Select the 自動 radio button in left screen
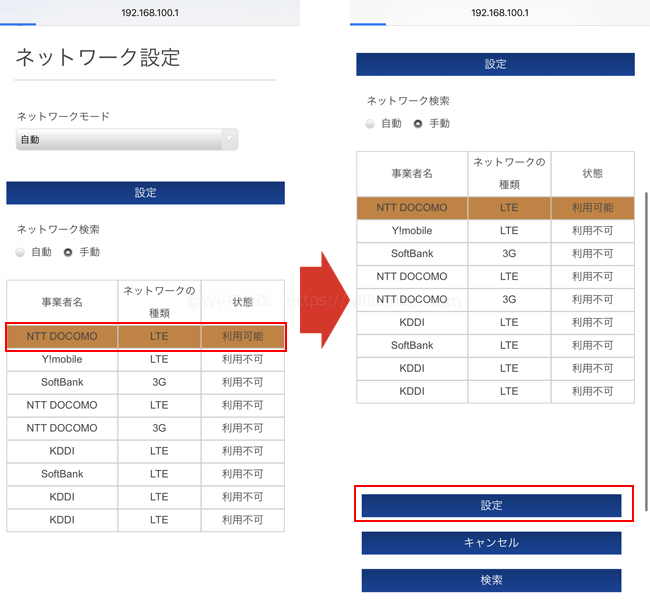 click(x=20, y=252)
